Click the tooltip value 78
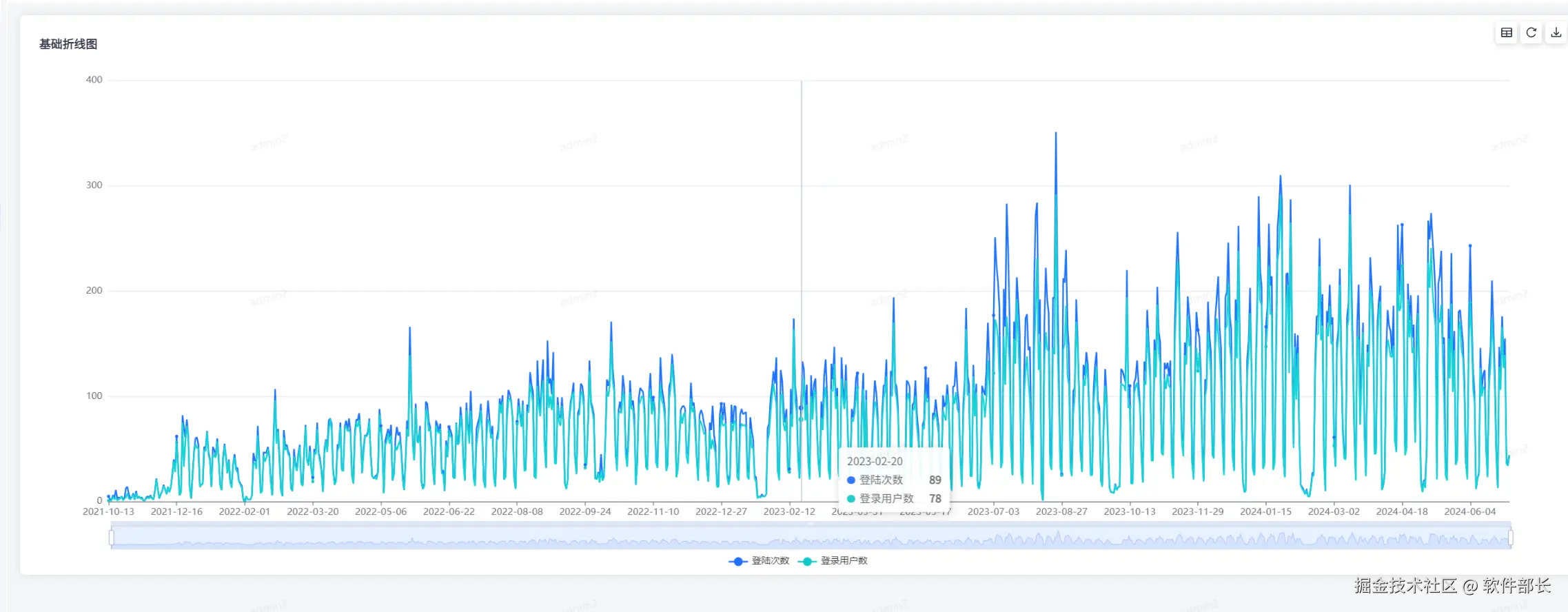 pyautogui.click(x=935, y=499)
